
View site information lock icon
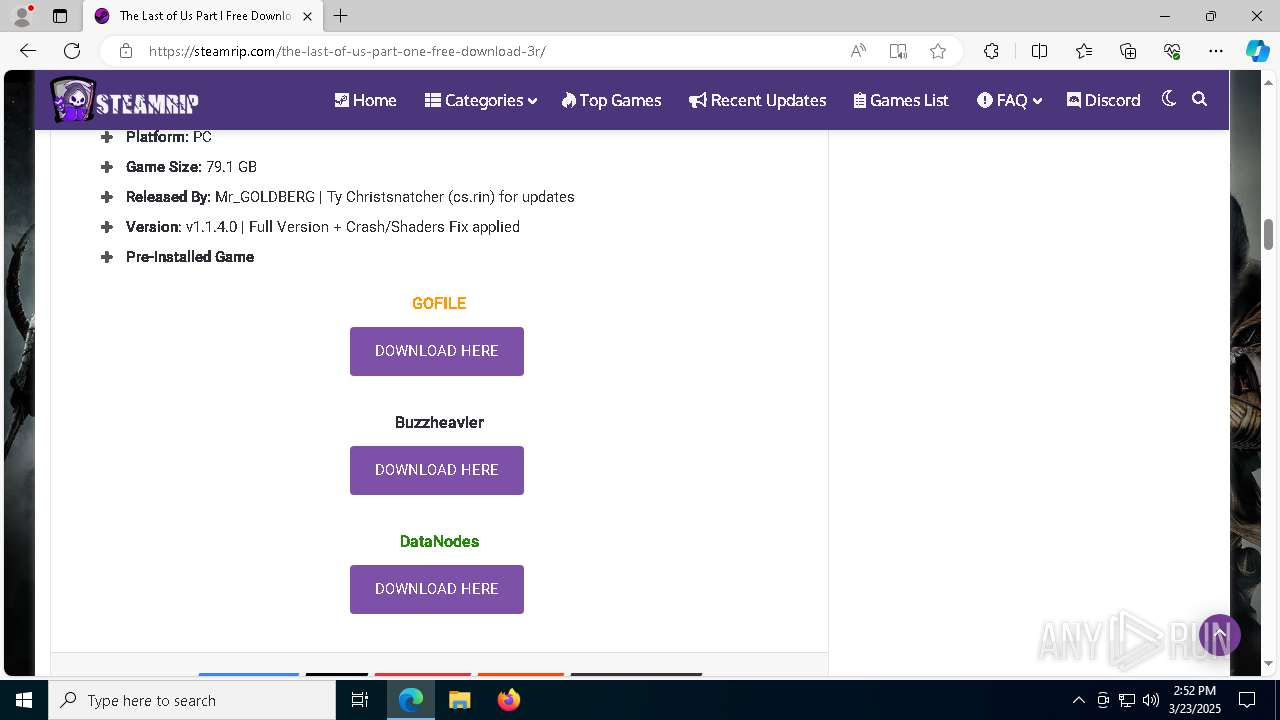(125, 51)
